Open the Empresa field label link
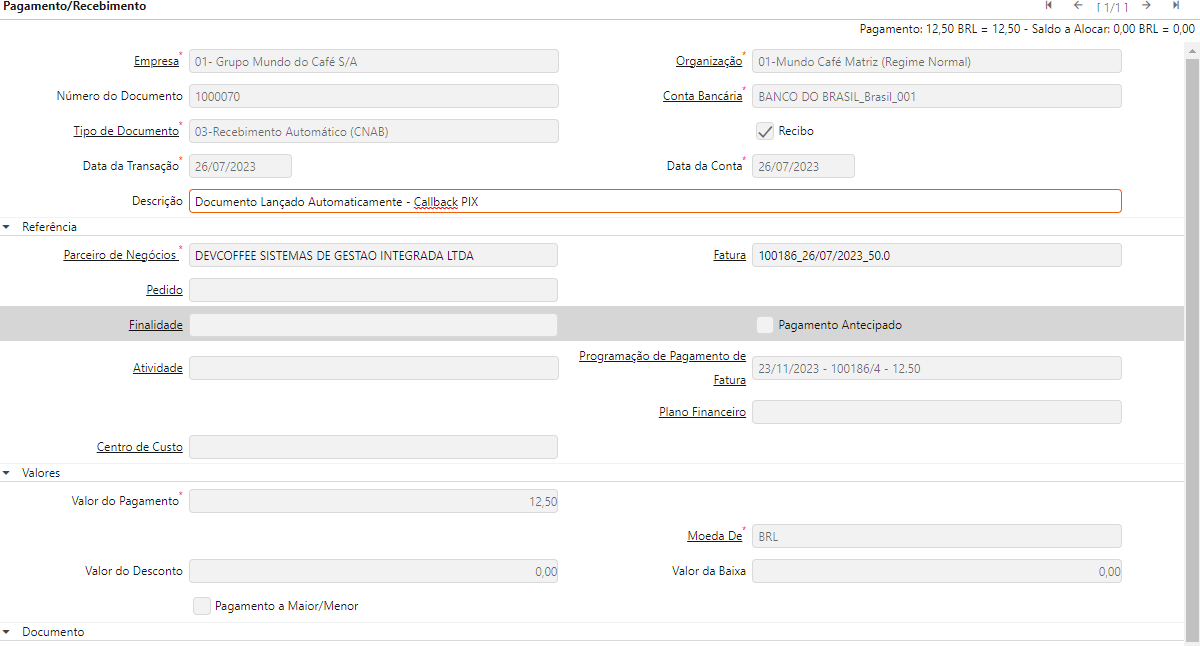The width and height of the screenshot is (1200, 646). [x=156, y=61]
